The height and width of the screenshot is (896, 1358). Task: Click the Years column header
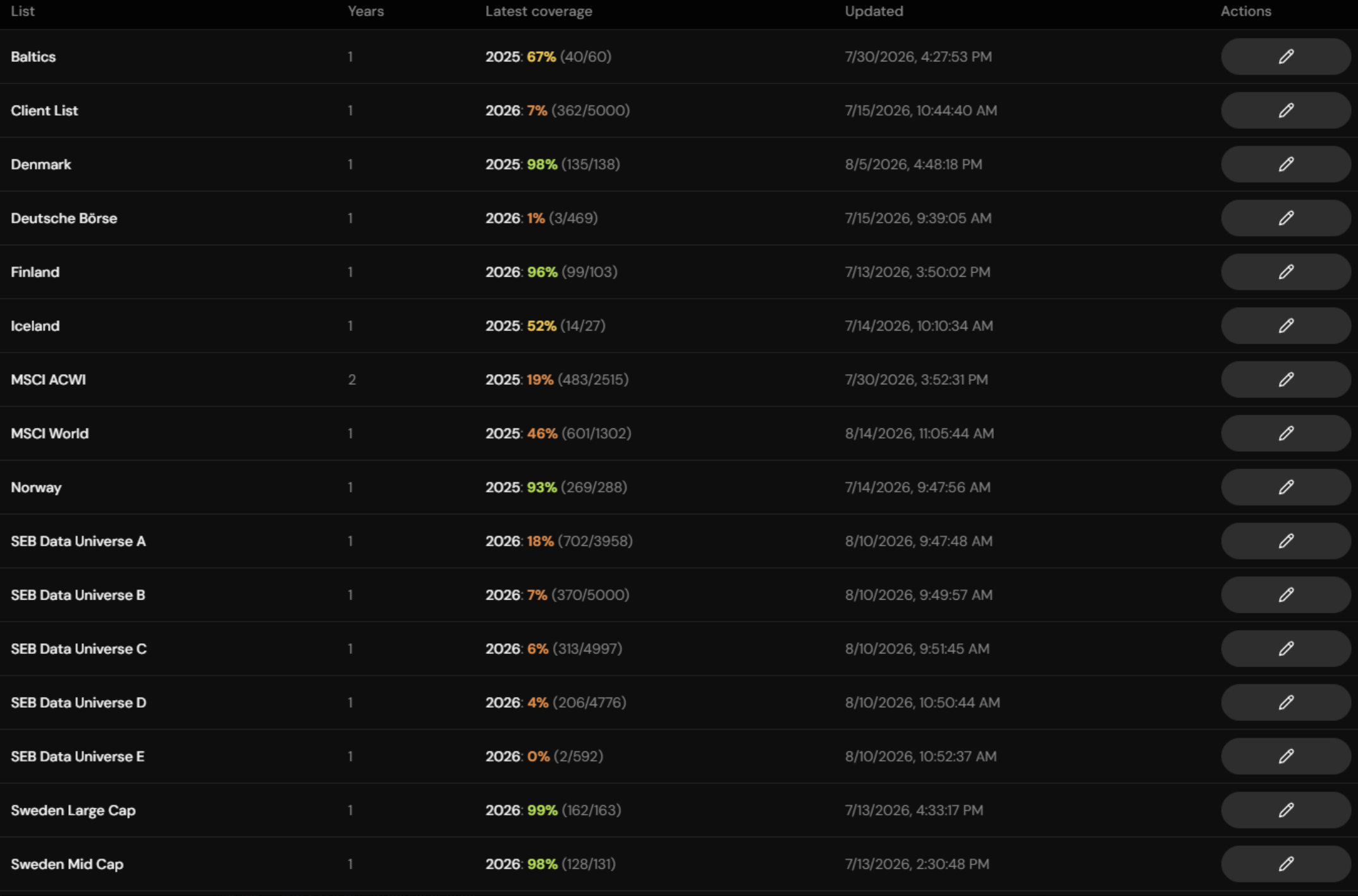tap(365, 11)
